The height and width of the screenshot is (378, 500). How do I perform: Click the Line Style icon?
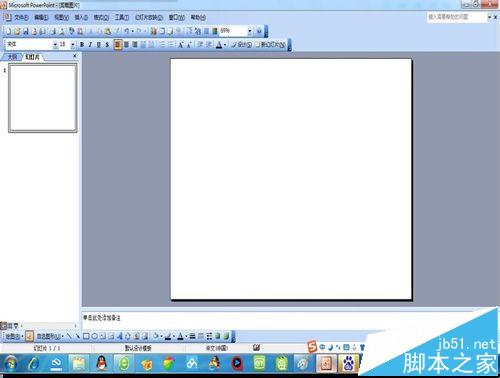192,336
